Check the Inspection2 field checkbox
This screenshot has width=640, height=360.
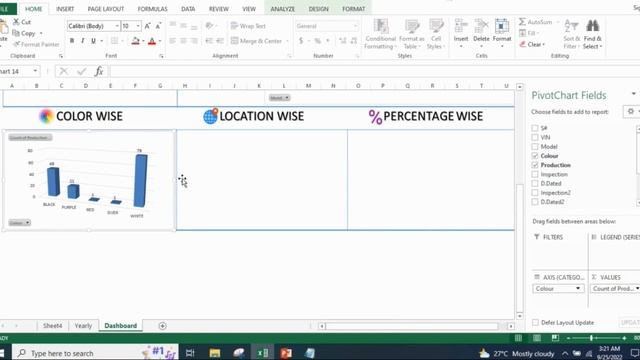tap(535, 193)
